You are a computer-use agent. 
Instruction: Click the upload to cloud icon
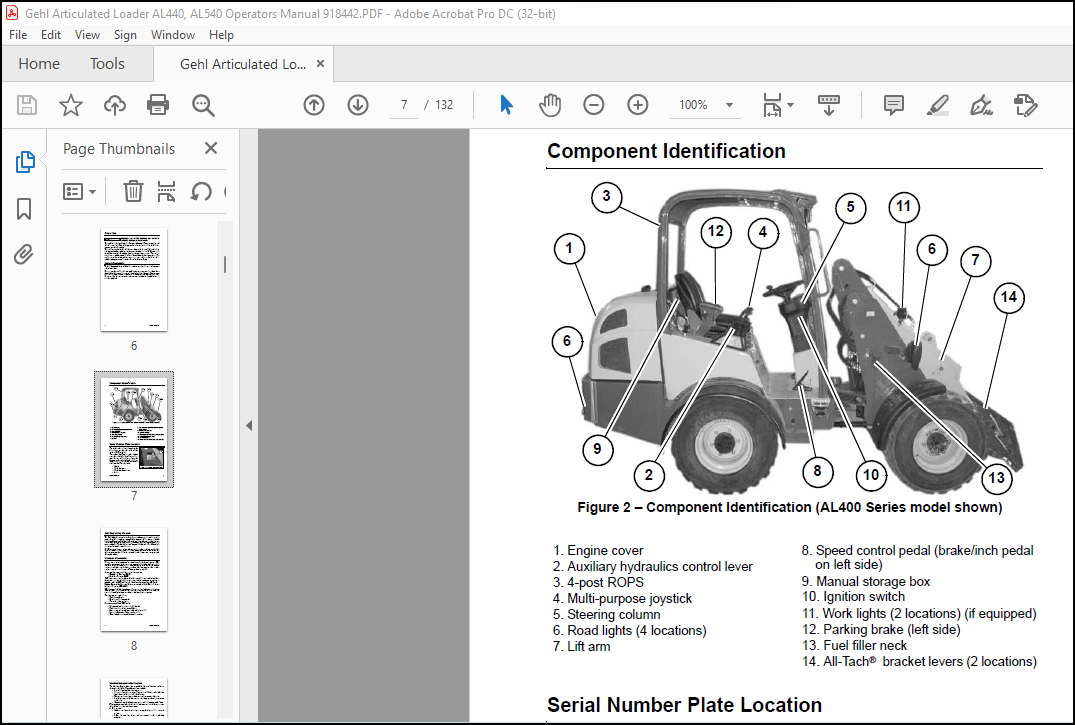coord(114,105)
